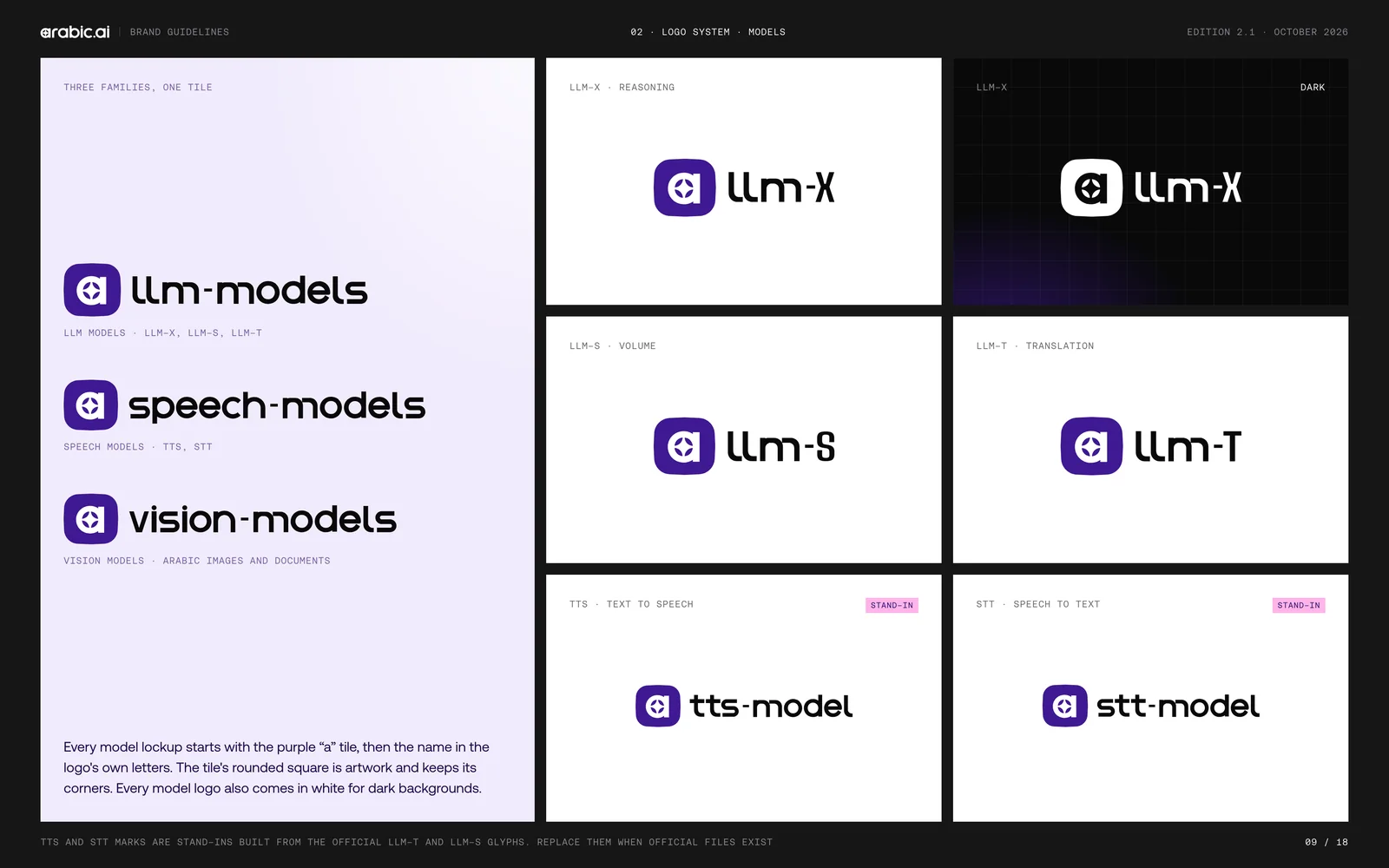Select the llm-S wordmark
1389x868 pixels.
(780, 446)
